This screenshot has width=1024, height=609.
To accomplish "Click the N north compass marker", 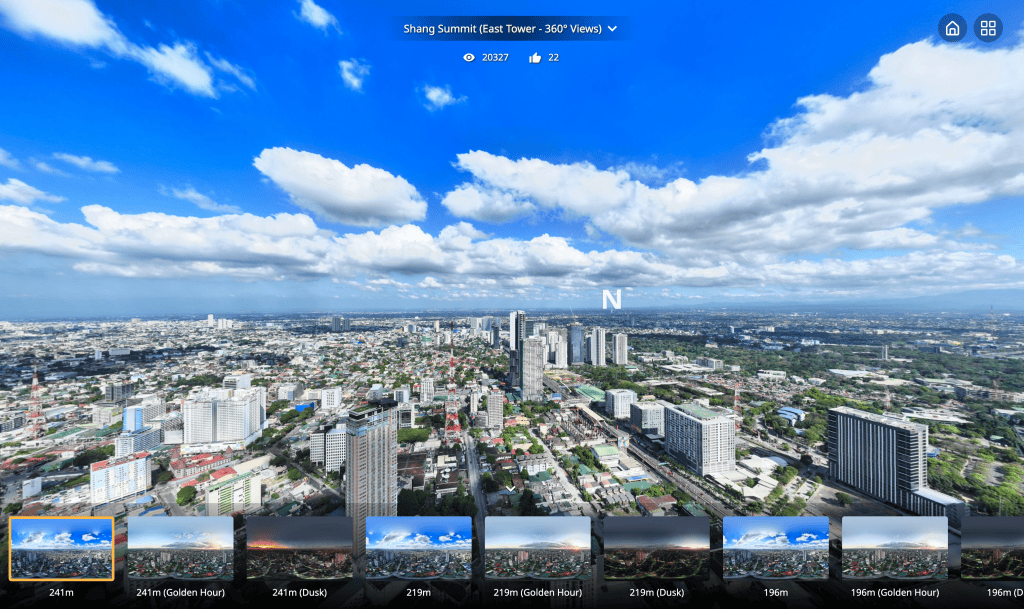I will (611, 299).
